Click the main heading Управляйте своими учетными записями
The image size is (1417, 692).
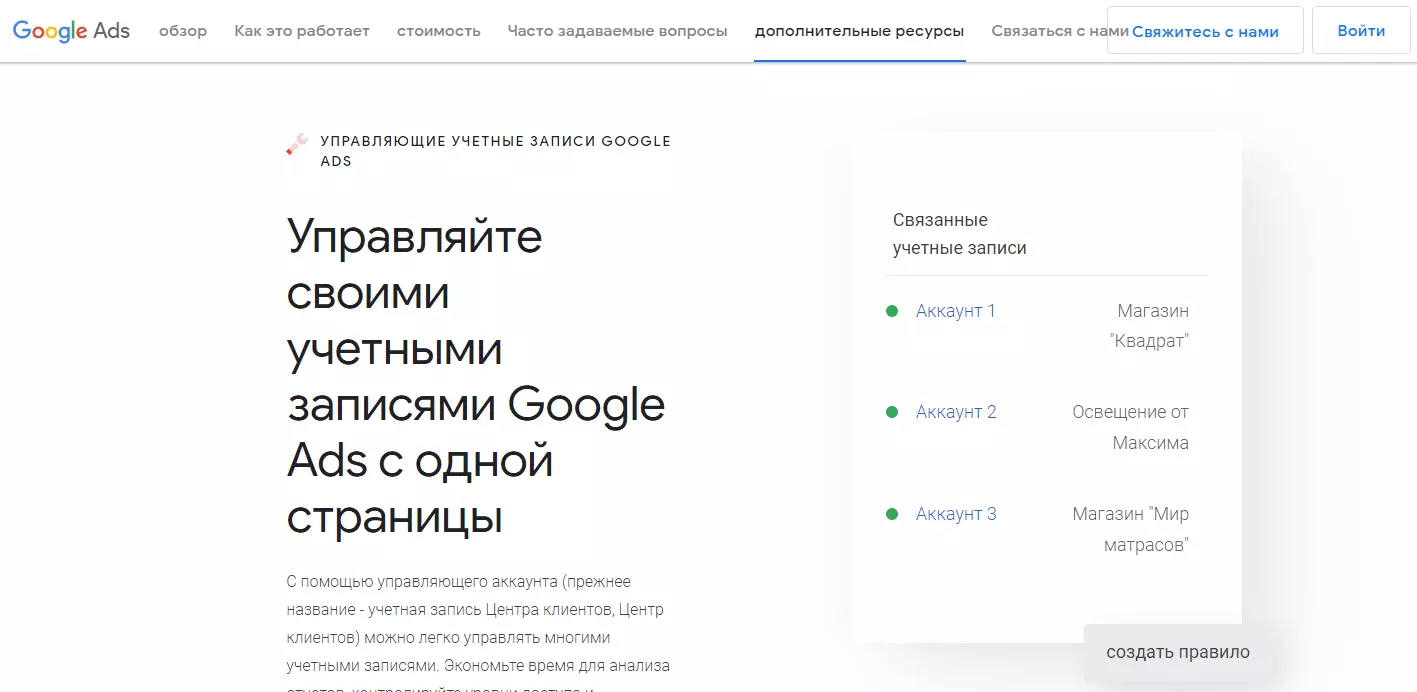coord(476,377)
